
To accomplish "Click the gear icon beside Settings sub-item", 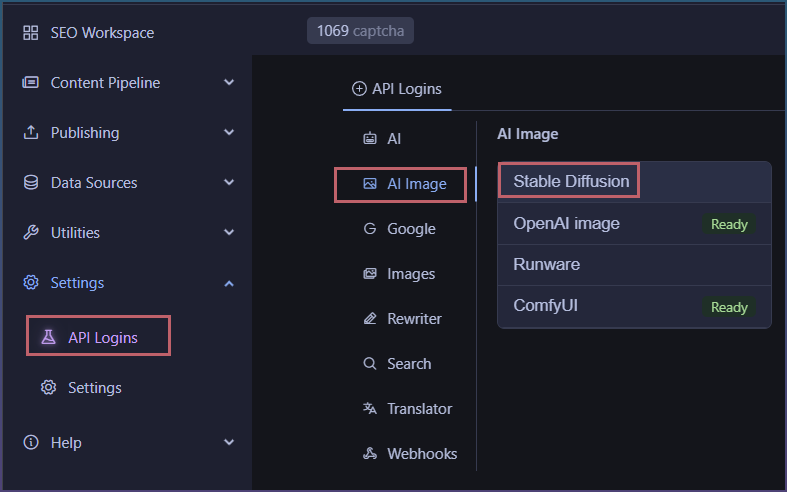I will (48, 388).
